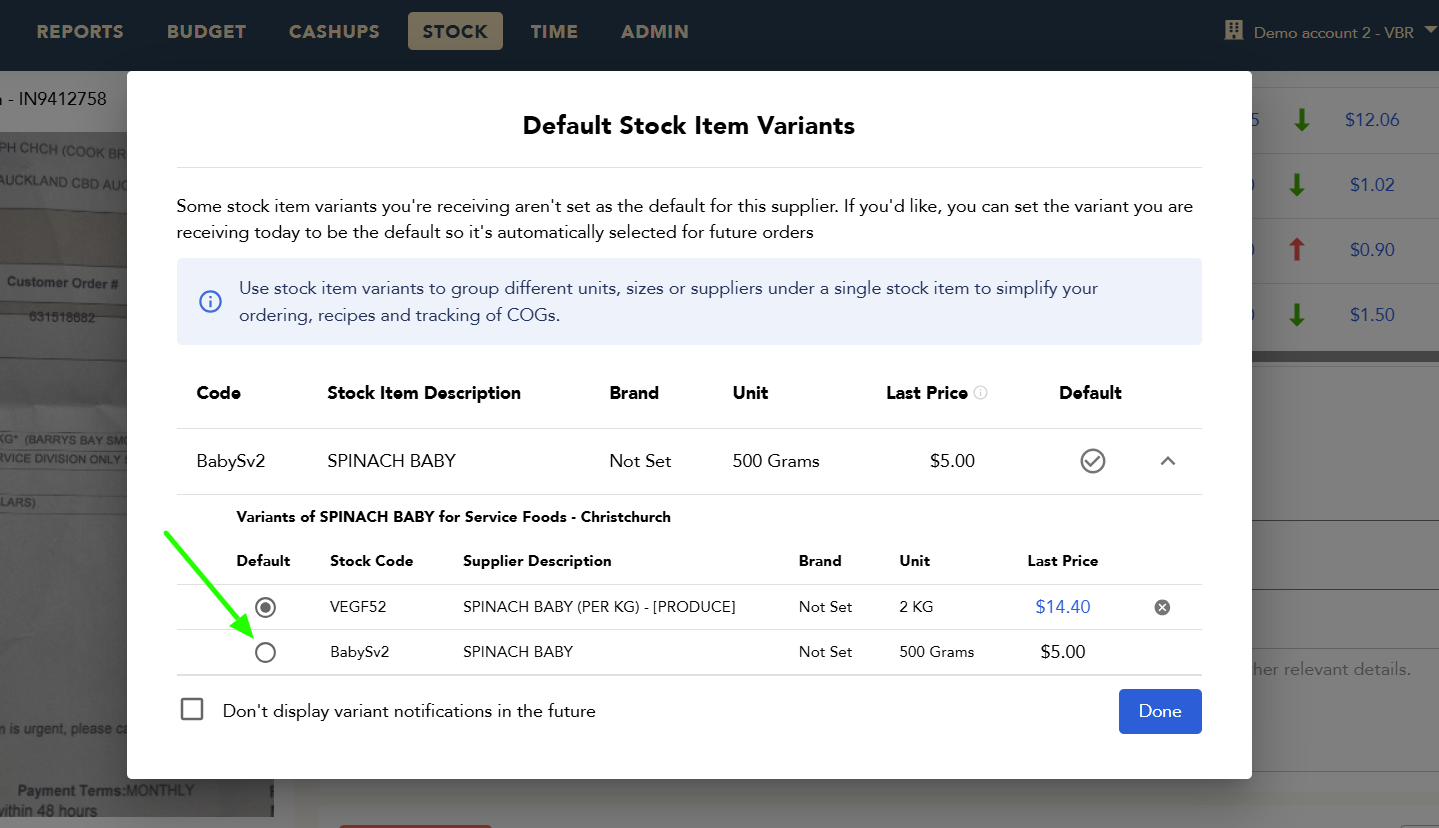Viewport: 1439px width, 828px height.
Task: Click the green down arrow beside $1.50
Action: 1297,315
